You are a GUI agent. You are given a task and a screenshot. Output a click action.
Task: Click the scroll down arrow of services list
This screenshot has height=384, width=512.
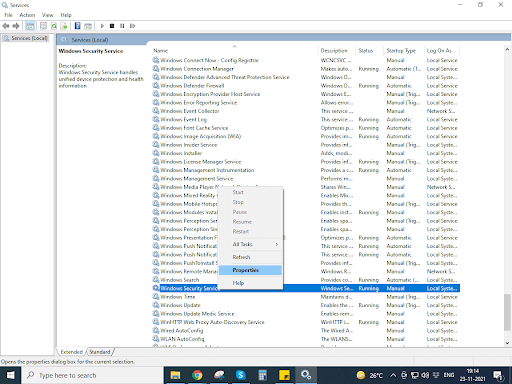(507, 343)
